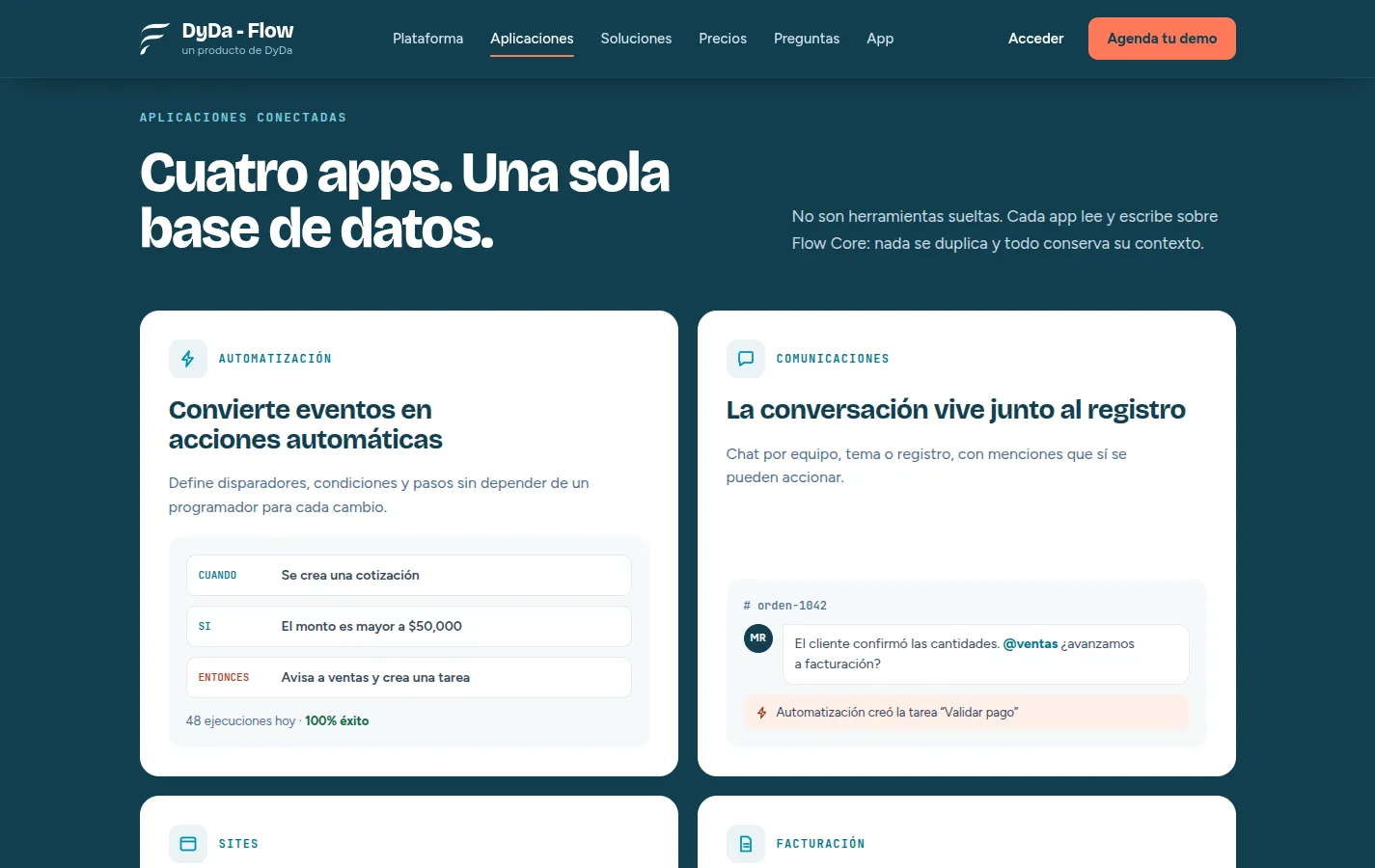Image resolution: width=1375 pixels, height=868 pixels.
Task: Click the MR avatar in the chat
Action: pos(758,638)
